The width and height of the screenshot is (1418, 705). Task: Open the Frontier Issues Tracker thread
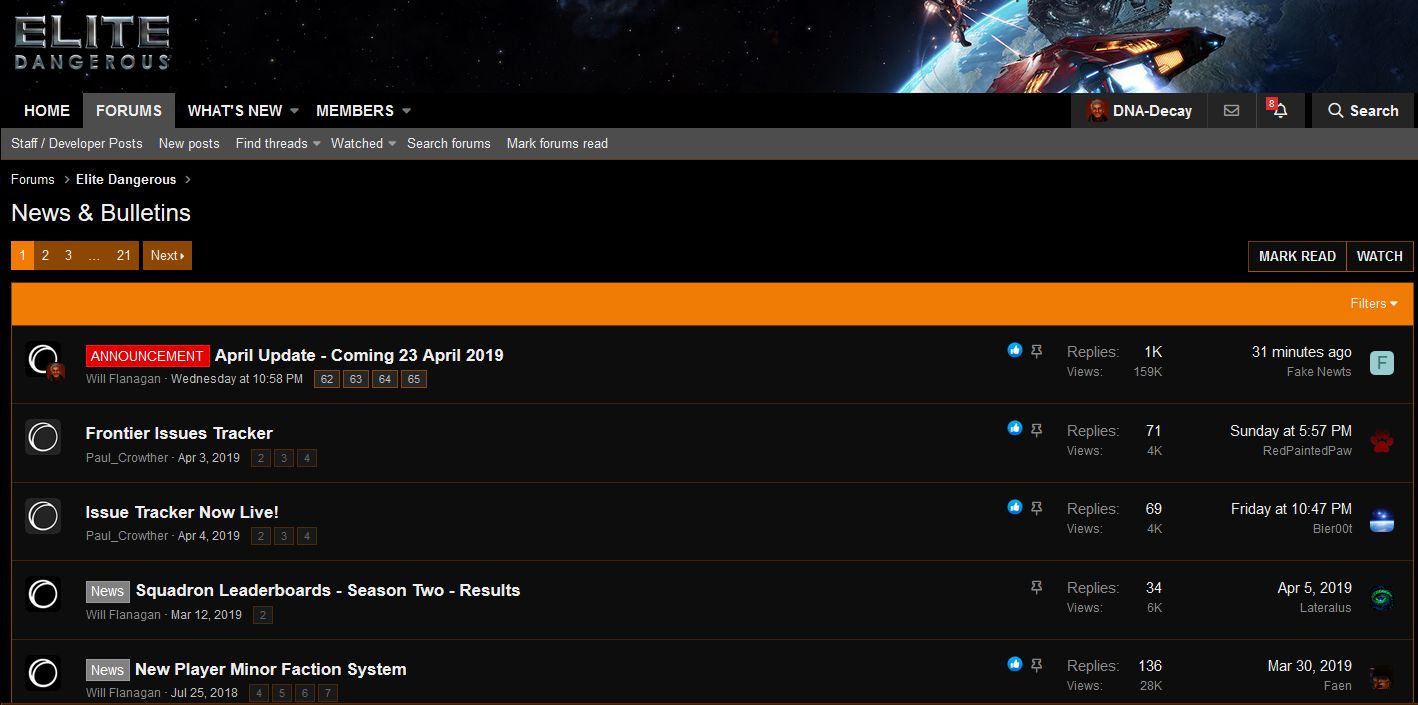(x=179, y=433)
